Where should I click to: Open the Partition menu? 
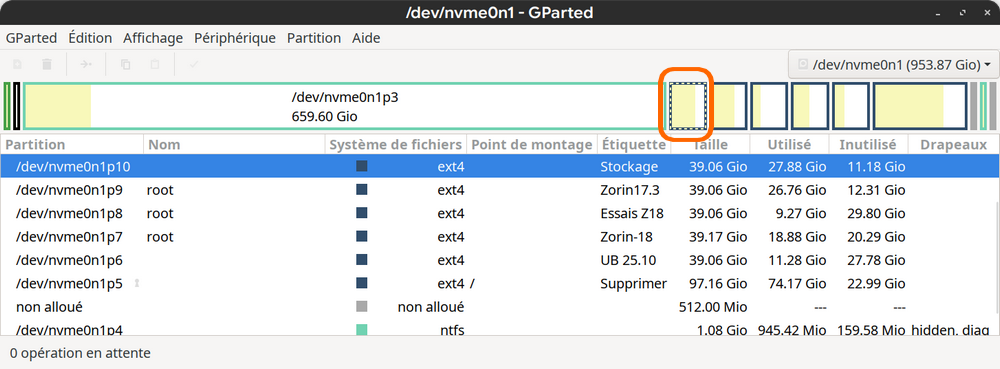pyautogui.click(x=314, y=38)
